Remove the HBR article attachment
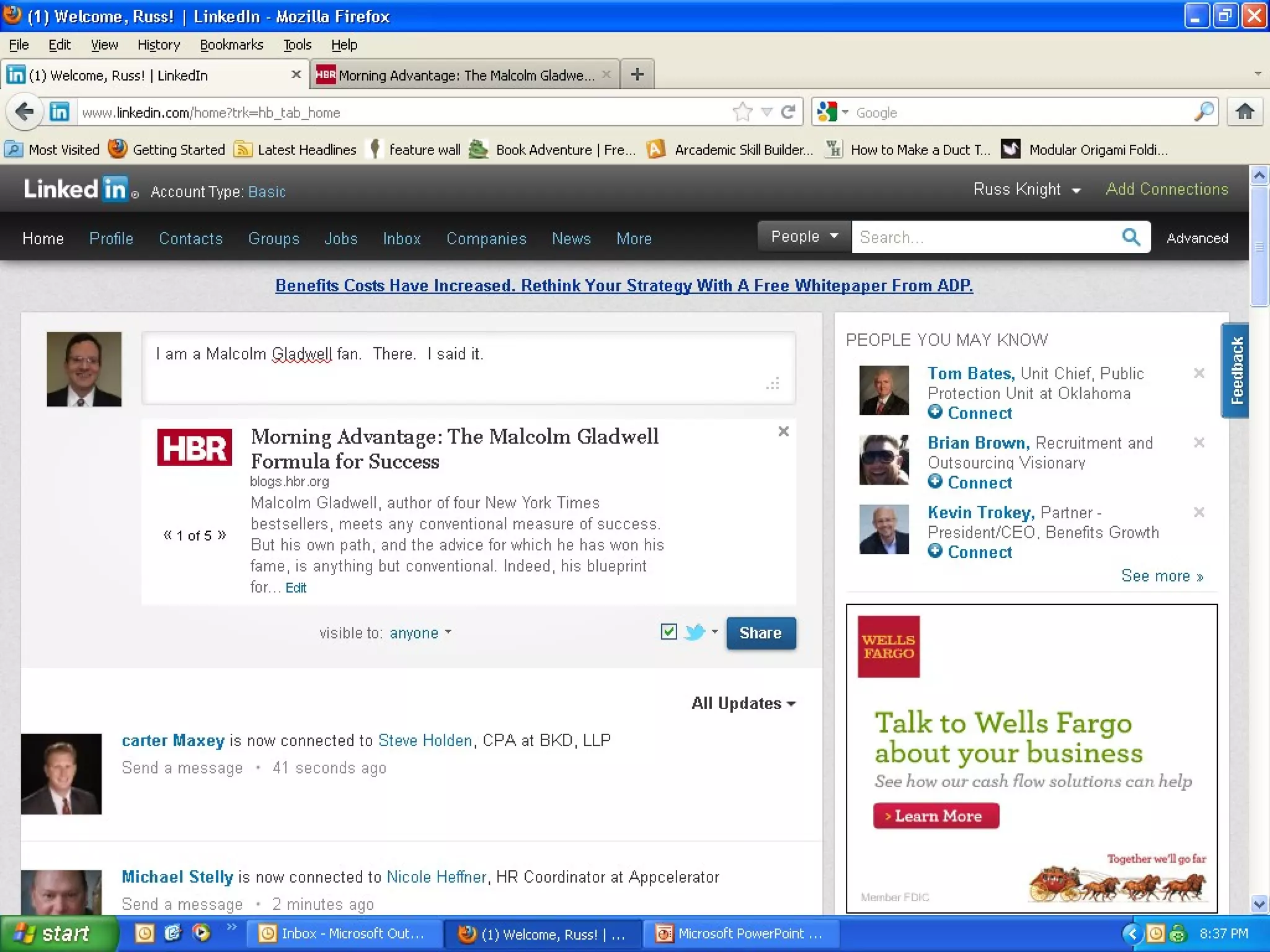This screenshot has height=952, width=1270. pos(783,431)
